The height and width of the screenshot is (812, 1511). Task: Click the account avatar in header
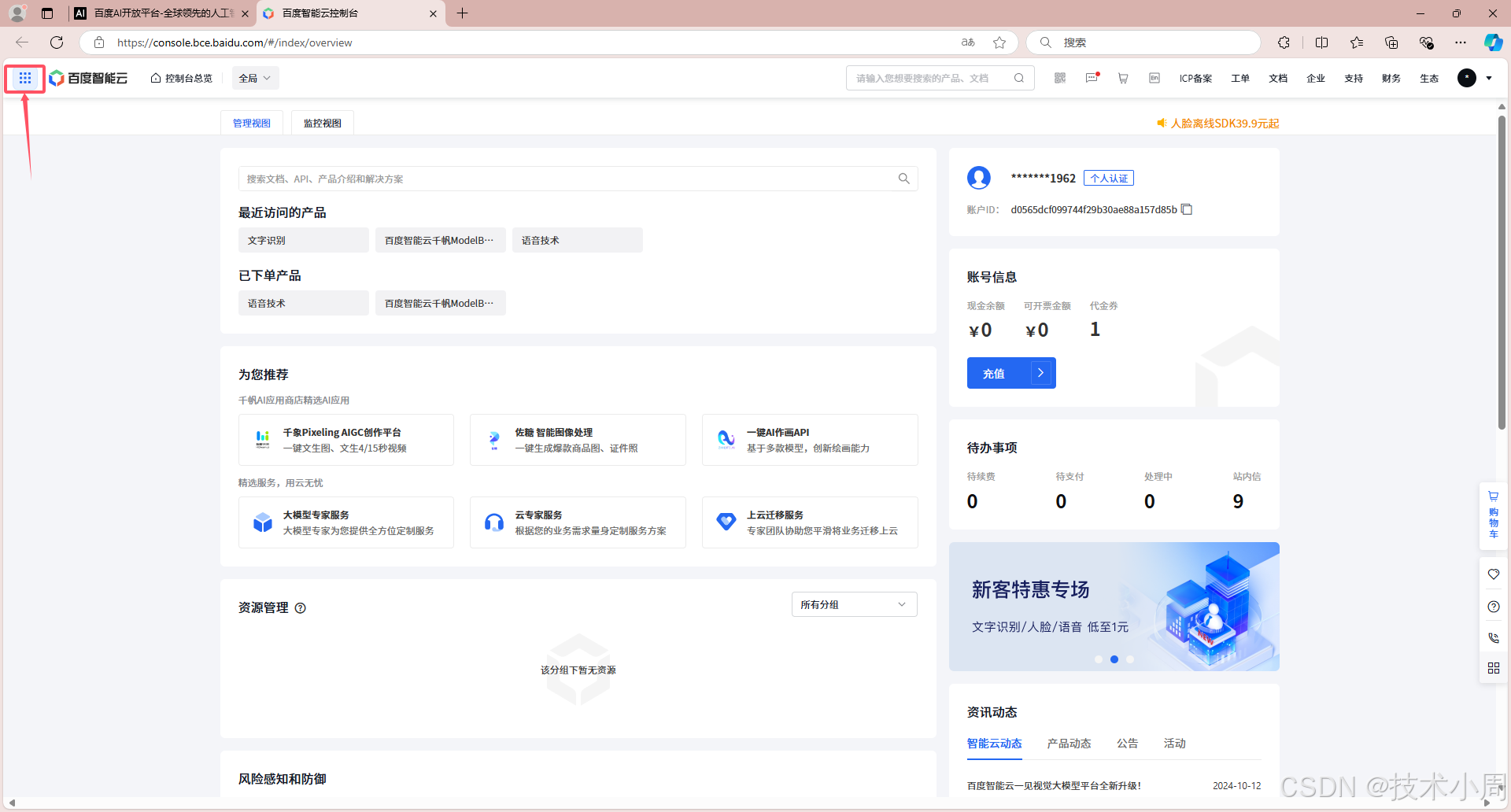pyautogui.click(x=1467, y=78)
